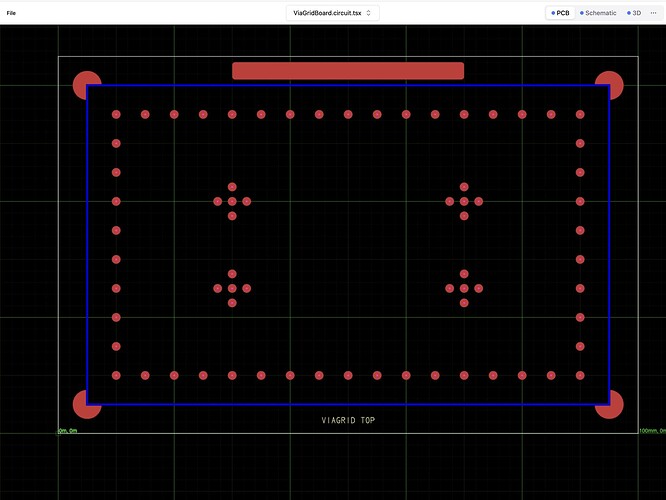Select the long red rectangular pad at top

[x=348, y=71]
